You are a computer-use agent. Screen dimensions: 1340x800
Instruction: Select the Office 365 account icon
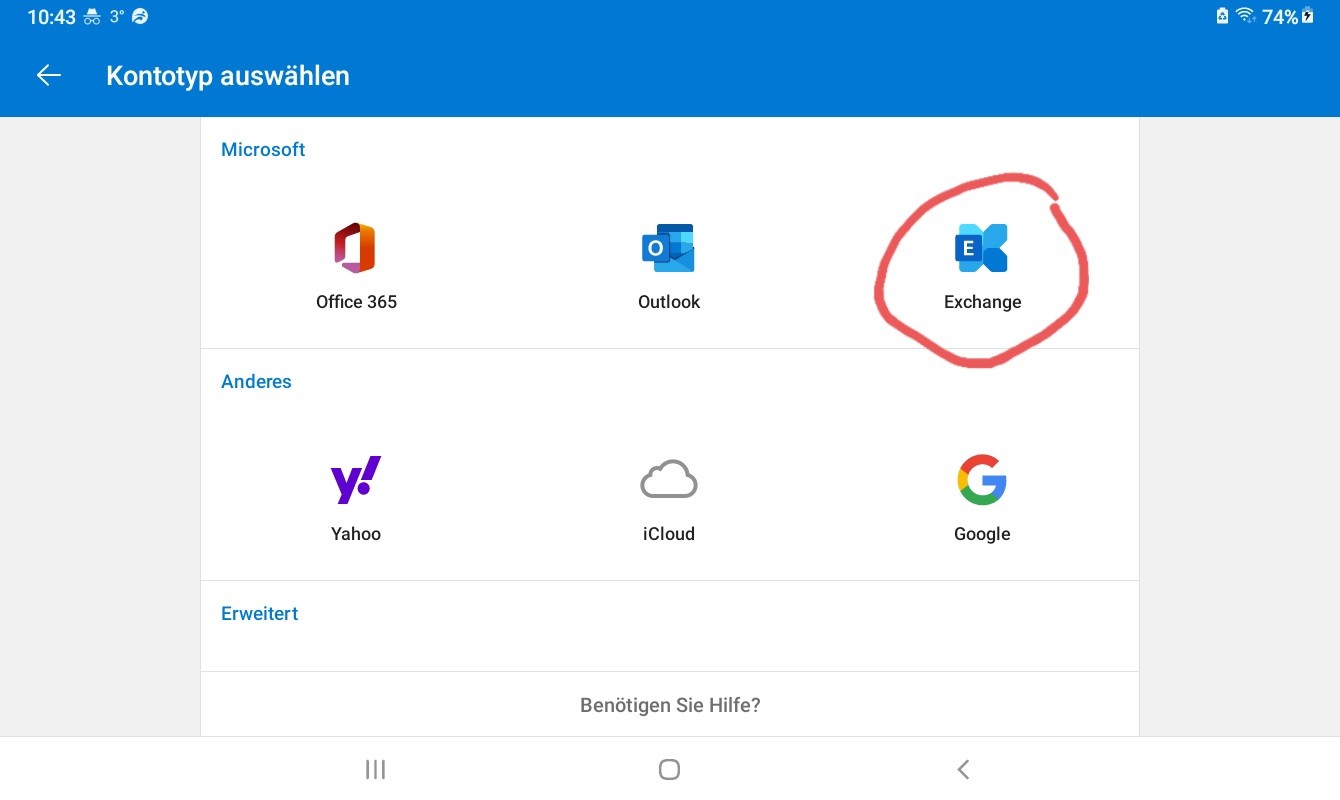pyautogui.click(x=355, y=248)
